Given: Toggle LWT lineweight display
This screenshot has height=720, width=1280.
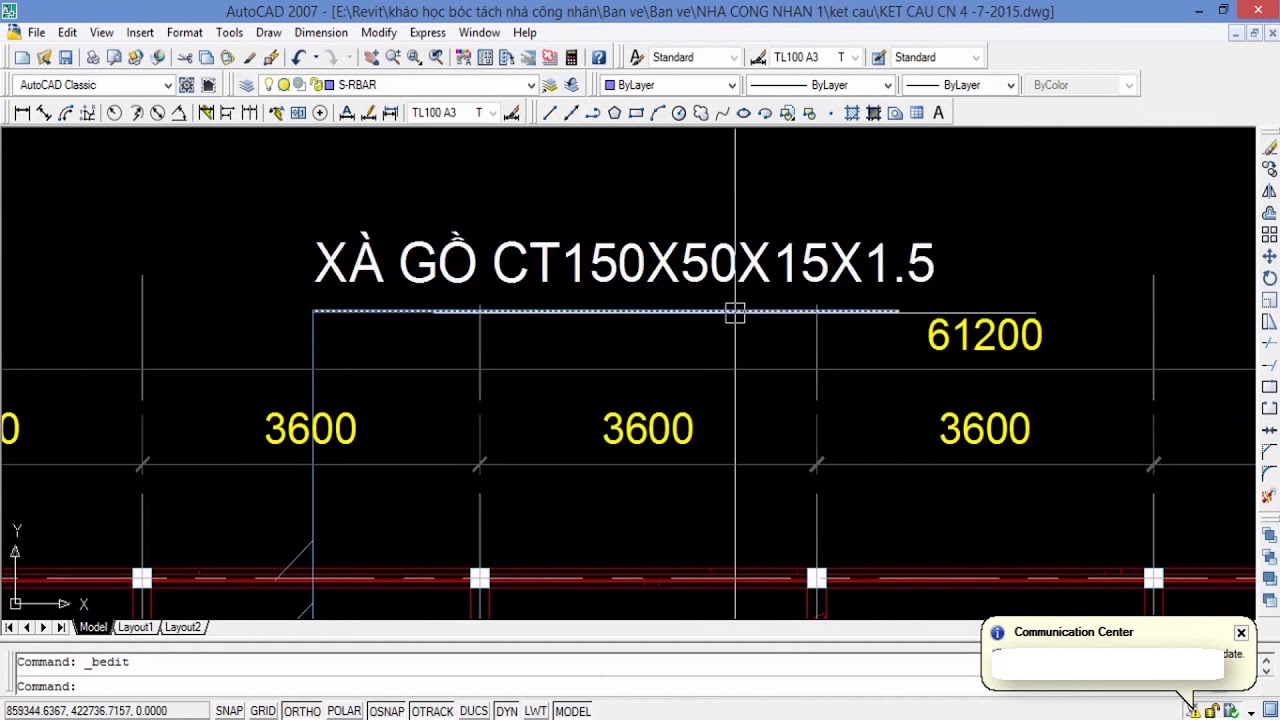Looking at the screenshot, I should (x=536, y=711).
